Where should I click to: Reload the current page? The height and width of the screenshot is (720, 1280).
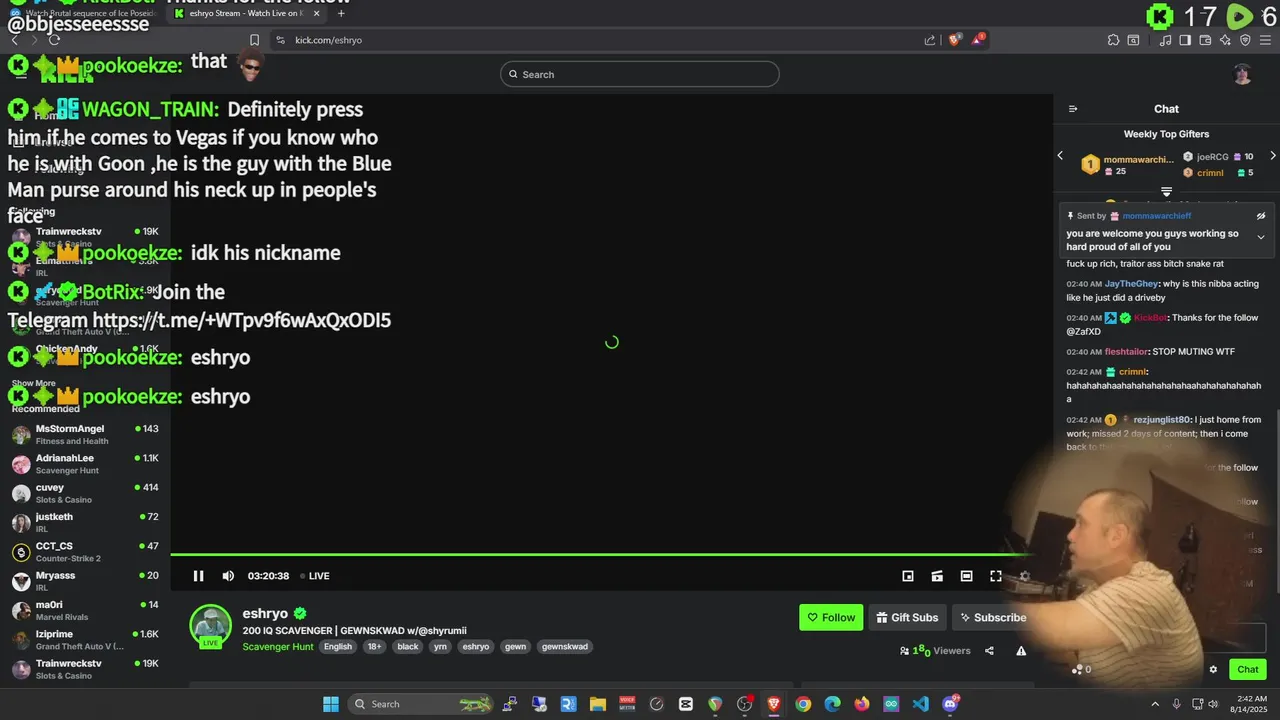54,40
